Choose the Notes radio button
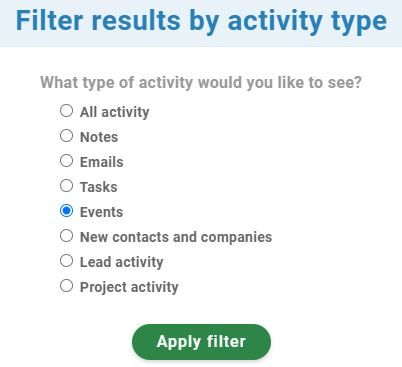 (x=66, y=136)
